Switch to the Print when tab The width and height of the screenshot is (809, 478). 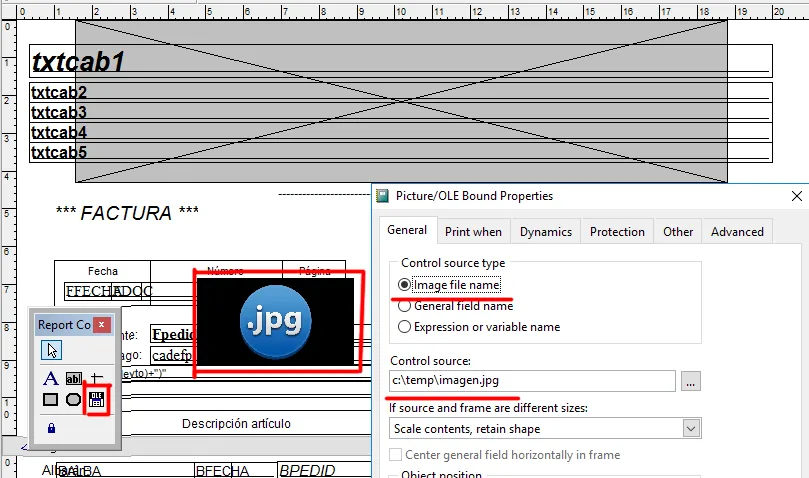pyautogui.click(x=473, y=231)
